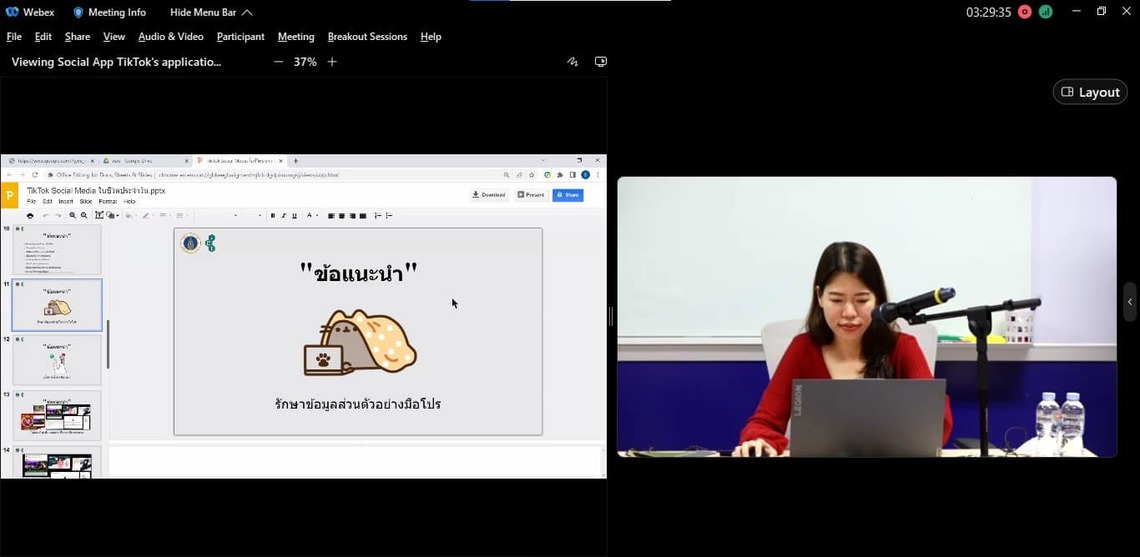Zoom in shared content with plus
This screenshot has width=1140, height=557.
coord(332,62)
